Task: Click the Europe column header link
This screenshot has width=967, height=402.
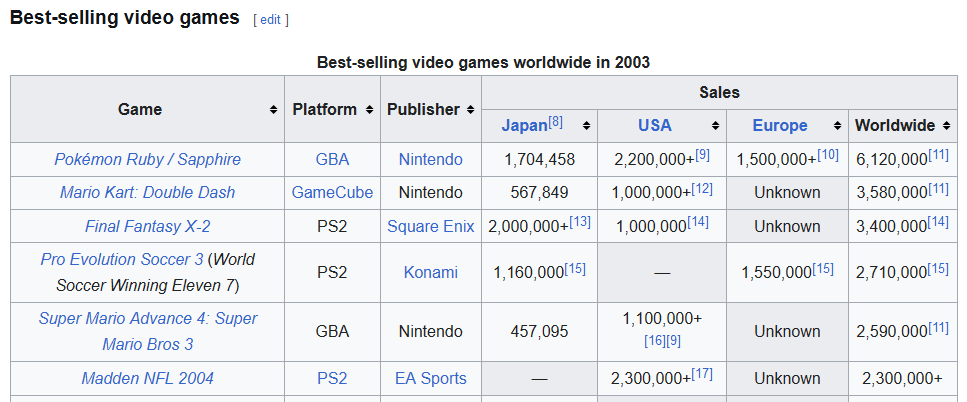Action: point(780,126)
